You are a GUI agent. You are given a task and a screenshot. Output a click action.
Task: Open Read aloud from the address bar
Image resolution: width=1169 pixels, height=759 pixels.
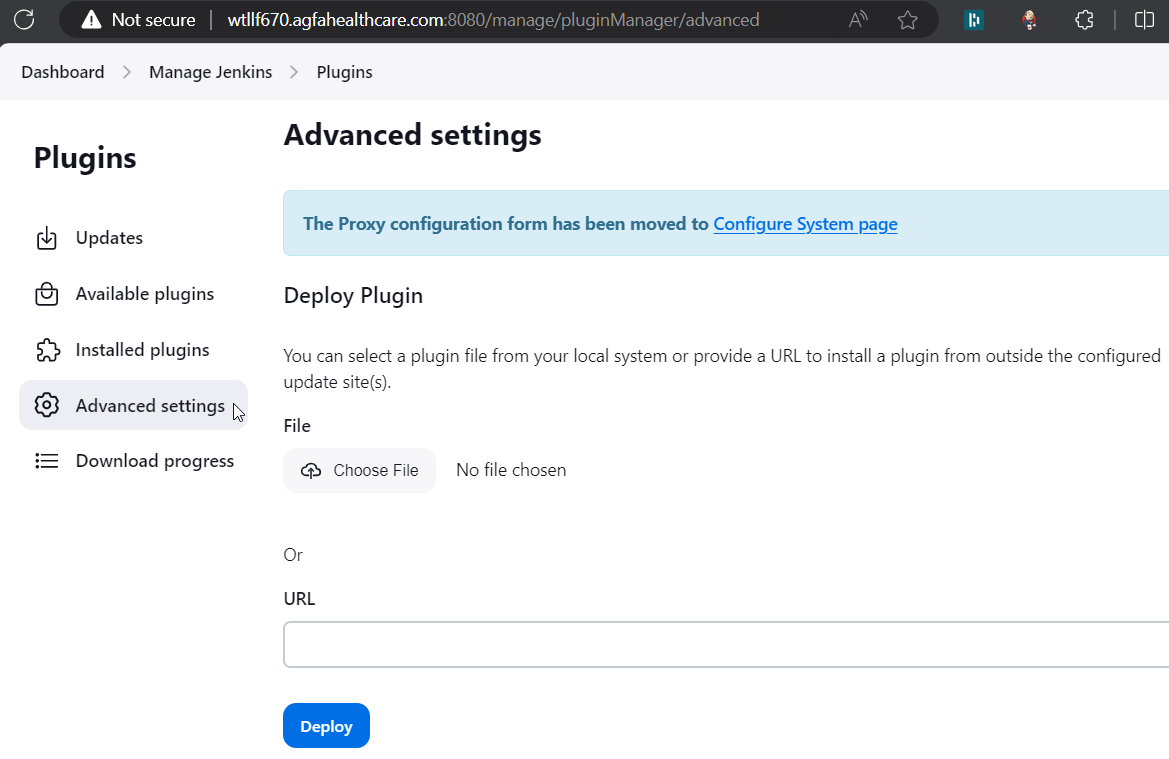point(858,19)
